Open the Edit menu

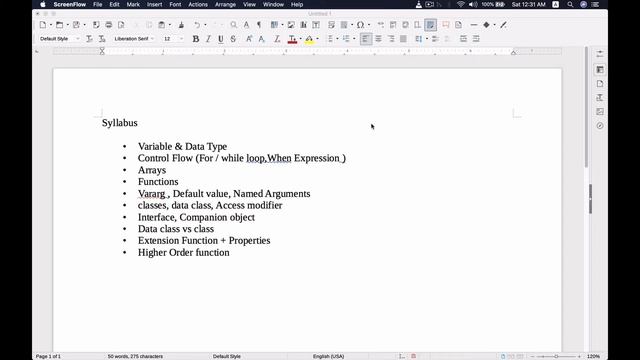pos(114,4)
